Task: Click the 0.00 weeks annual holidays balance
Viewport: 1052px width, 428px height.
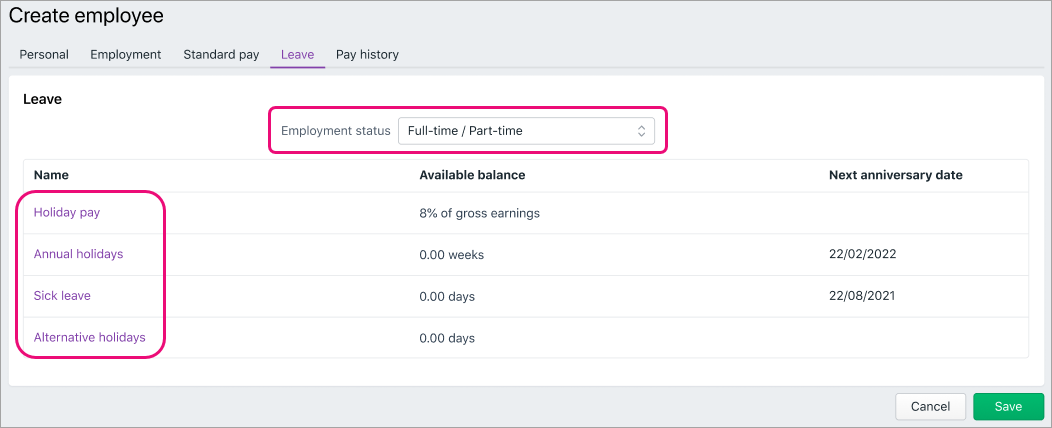Action: (452, 255)
